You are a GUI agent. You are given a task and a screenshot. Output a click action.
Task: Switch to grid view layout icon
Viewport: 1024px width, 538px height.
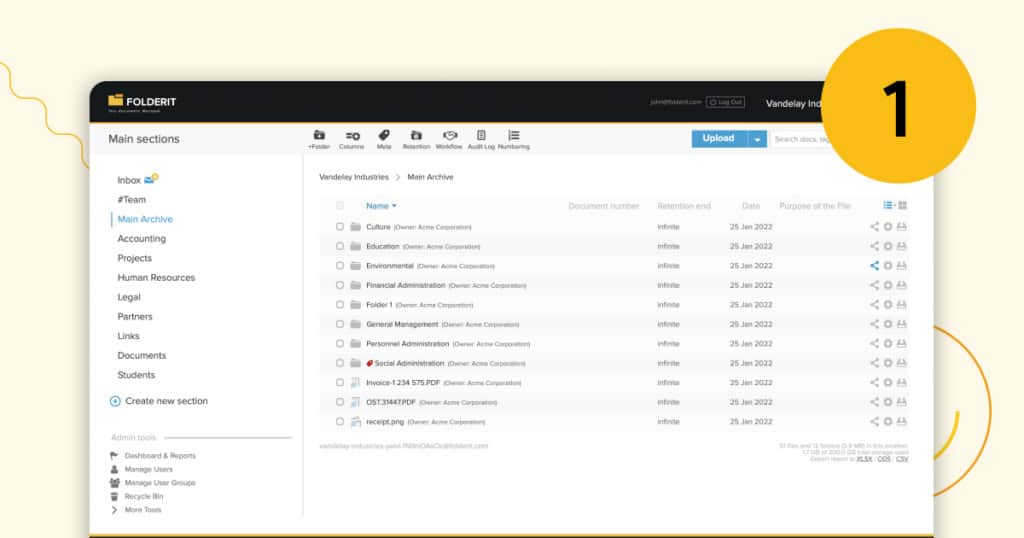[902, 206]
